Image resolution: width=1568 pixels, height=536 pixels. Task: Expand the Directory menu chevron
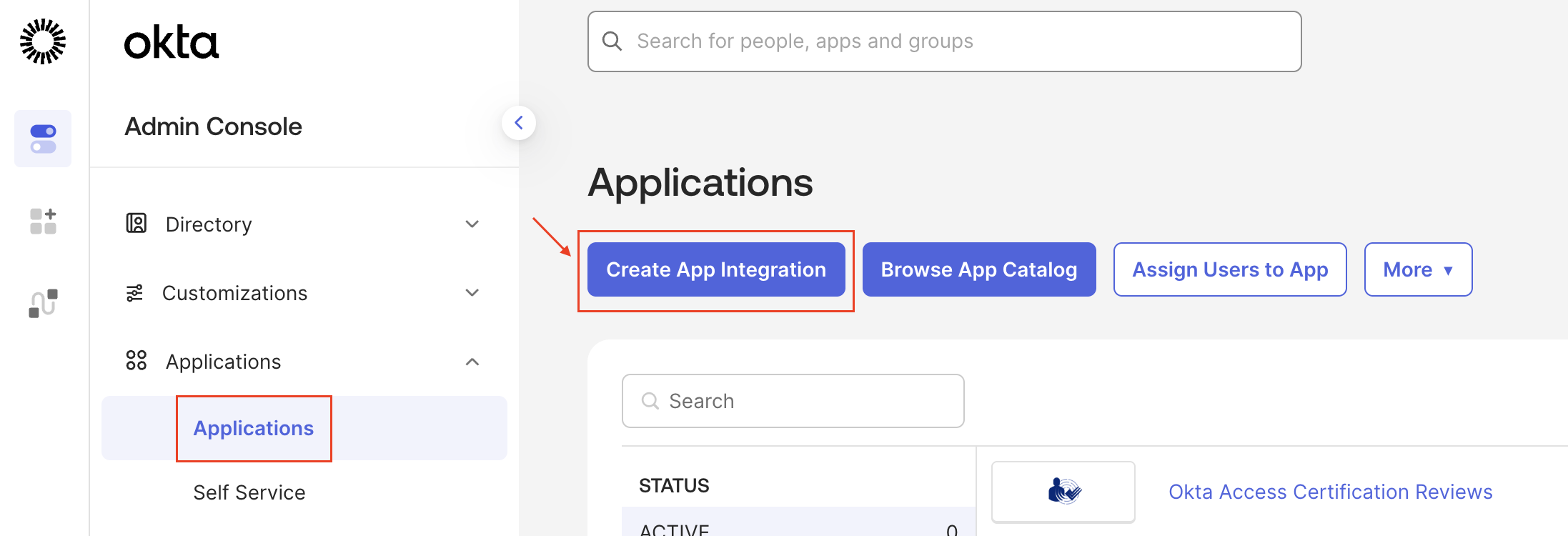tap(472, 224)
